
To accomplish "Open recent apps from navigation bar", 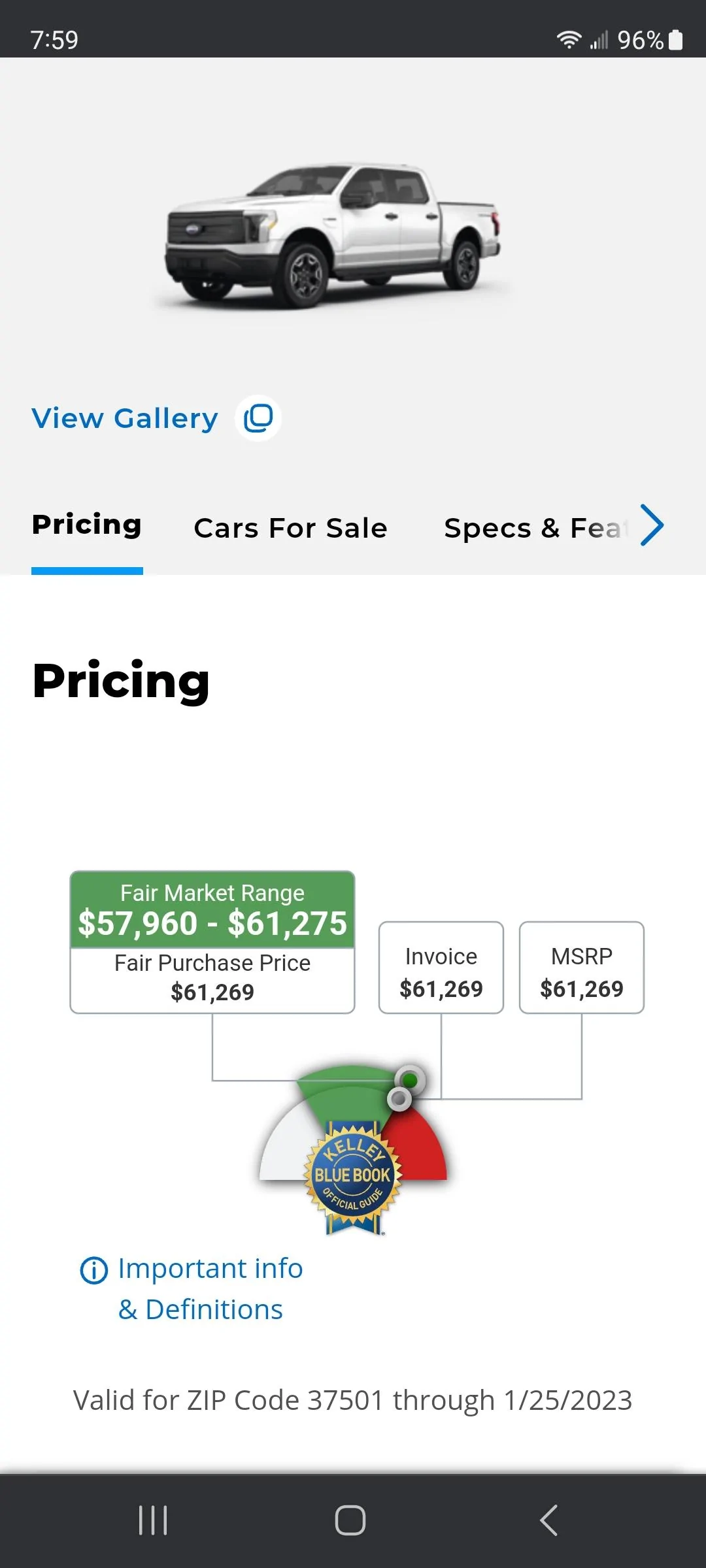I will 153,1520.
